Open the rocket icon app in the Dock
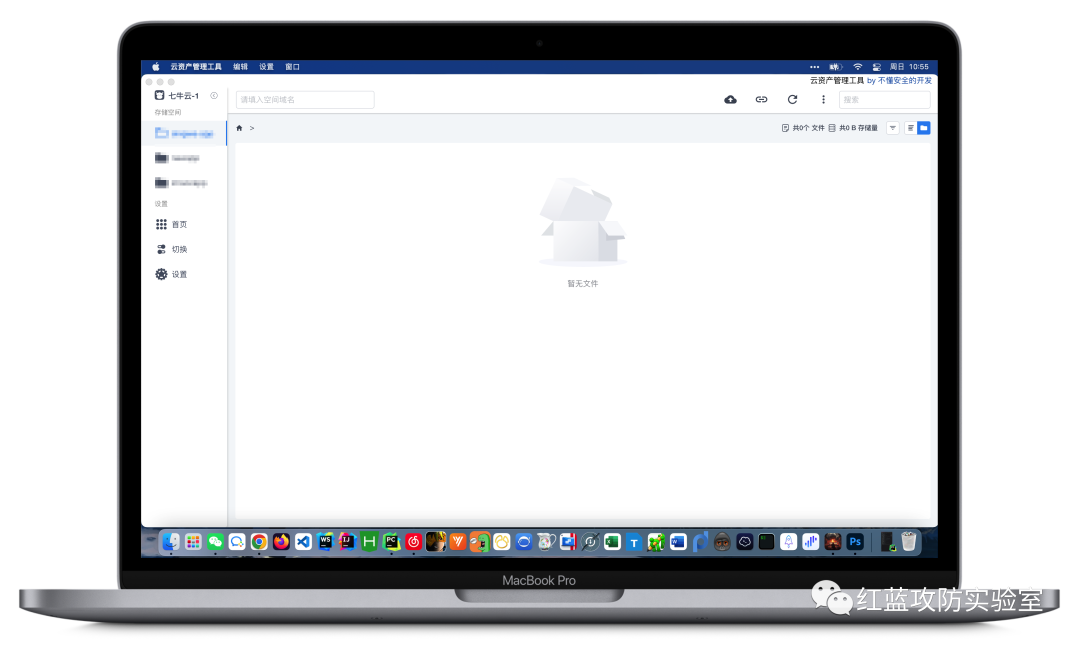Image resolution: width=1080 pixels, height=648 pixels. pyautogui.click(x=789, y=542)
